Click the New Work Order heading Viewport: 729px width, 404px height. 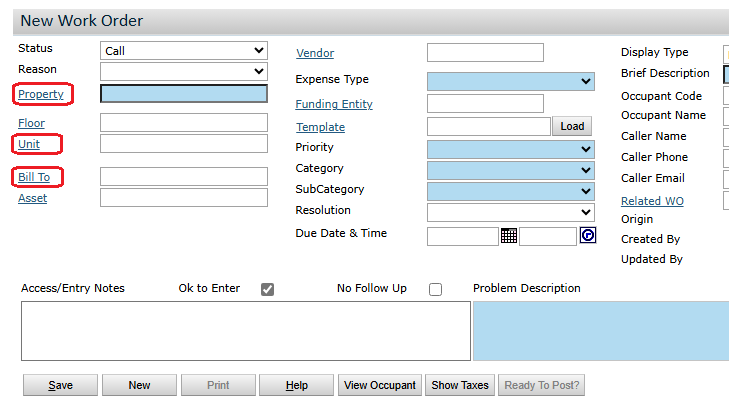pyautogui.click(x=82, y=21)
